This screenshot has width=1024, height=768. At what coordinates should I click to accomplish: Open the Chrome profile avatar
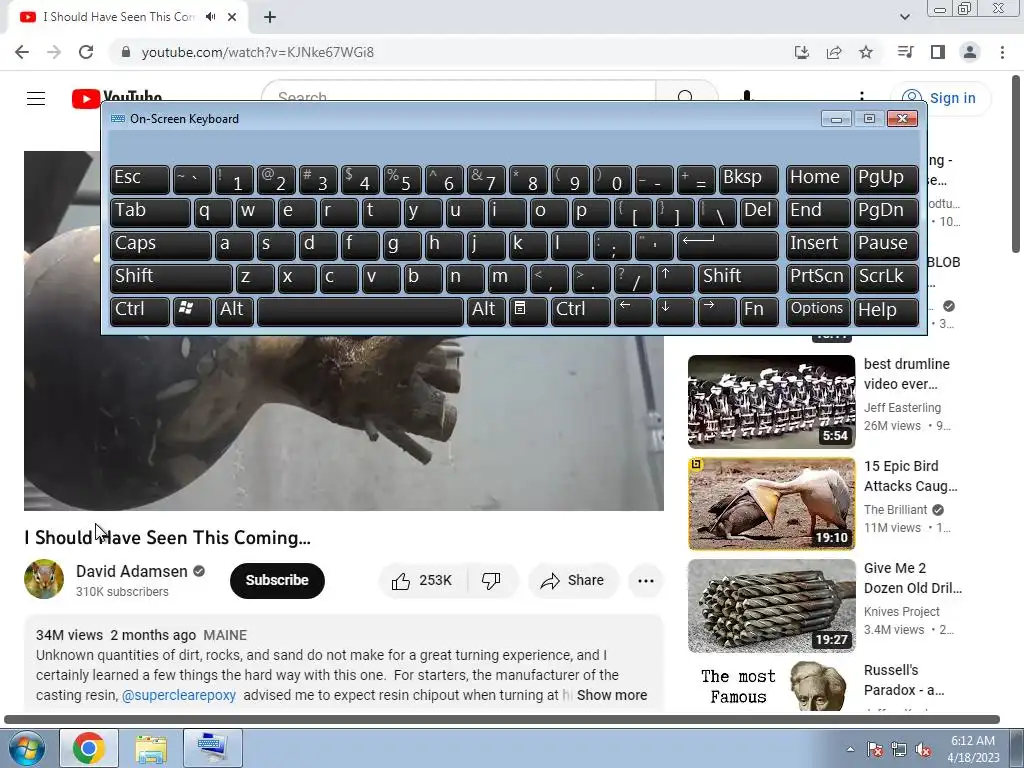coord(970,52)
